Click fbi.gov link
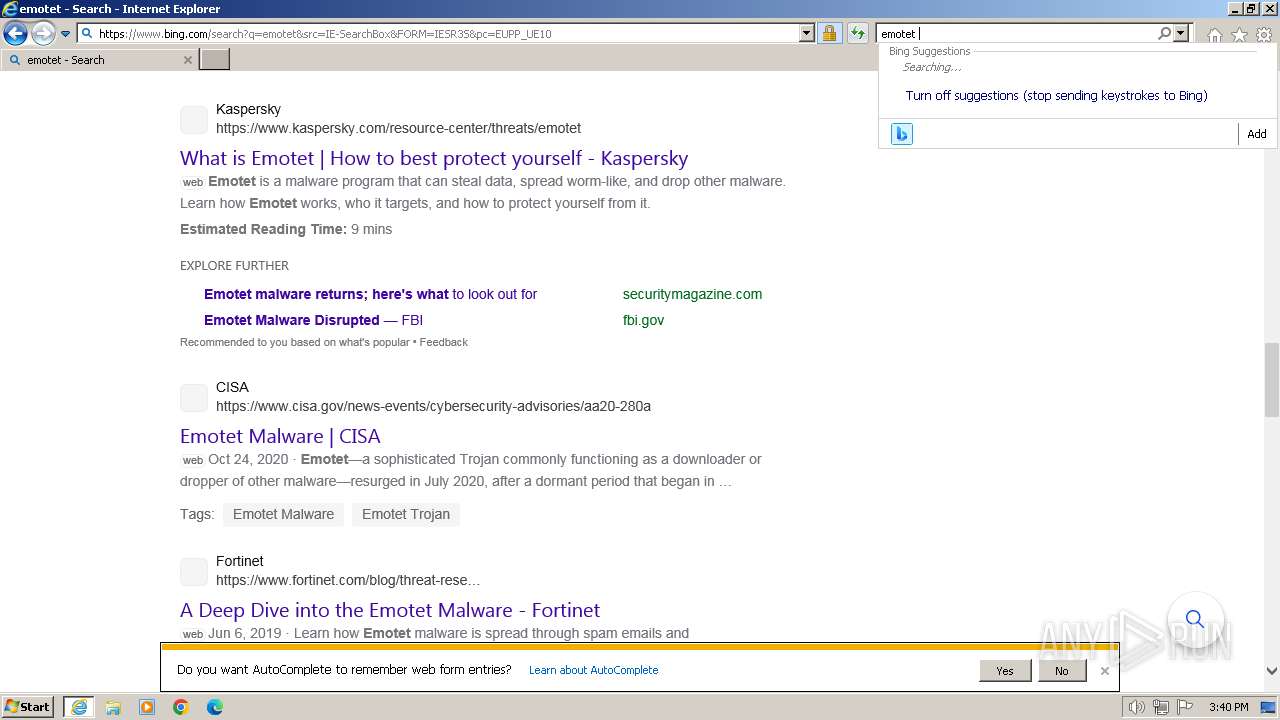Viewport: 1280px width, 720px height. click(x=643, y=320)
